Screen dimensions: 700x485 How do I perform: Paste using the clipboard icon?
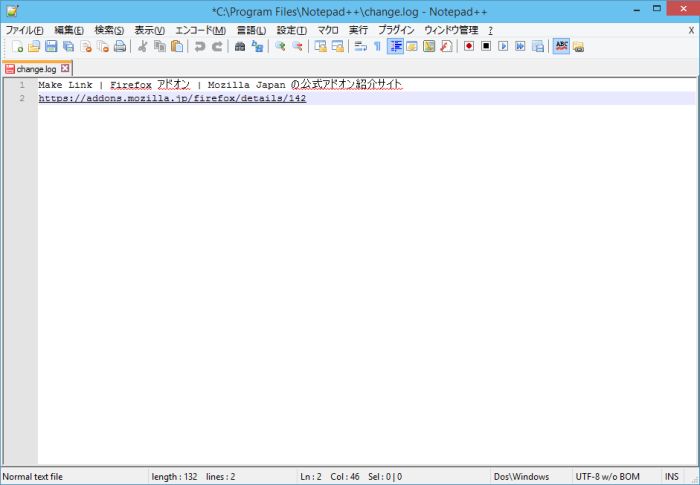coord(177,46)
